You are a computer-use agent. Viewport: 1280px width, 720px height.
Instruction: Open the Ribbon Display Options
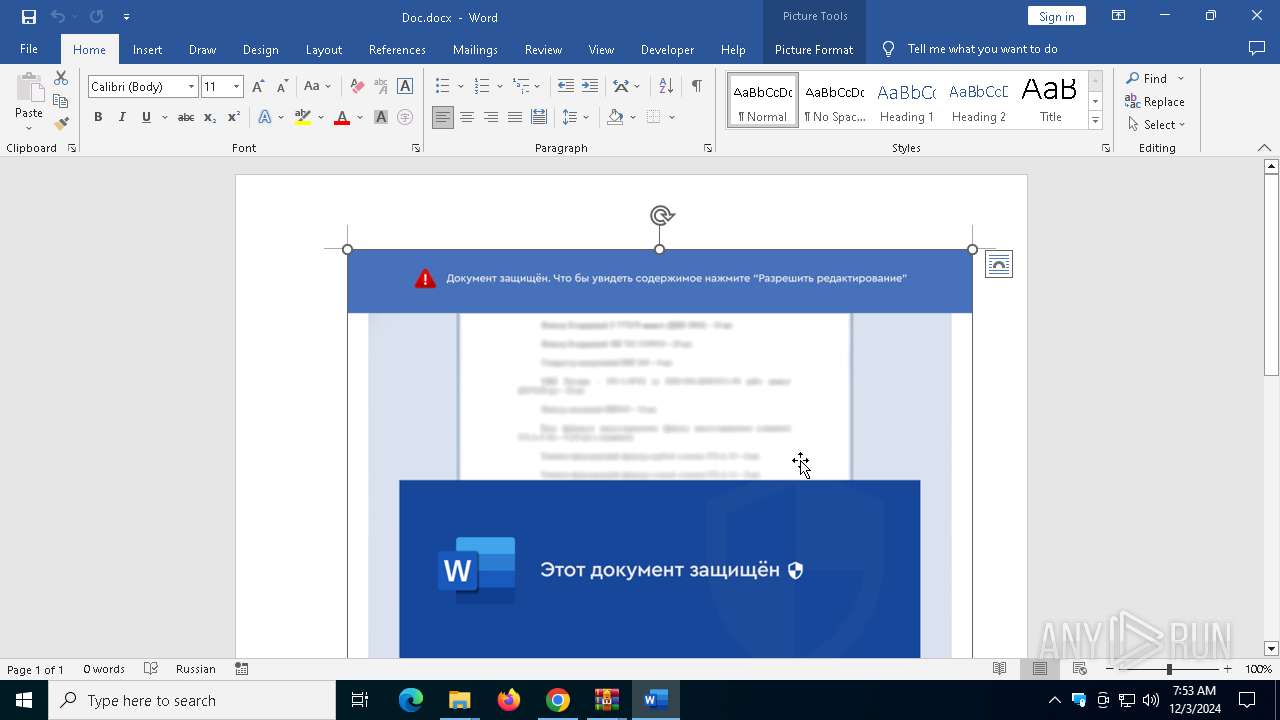(x=1119, y=16)
